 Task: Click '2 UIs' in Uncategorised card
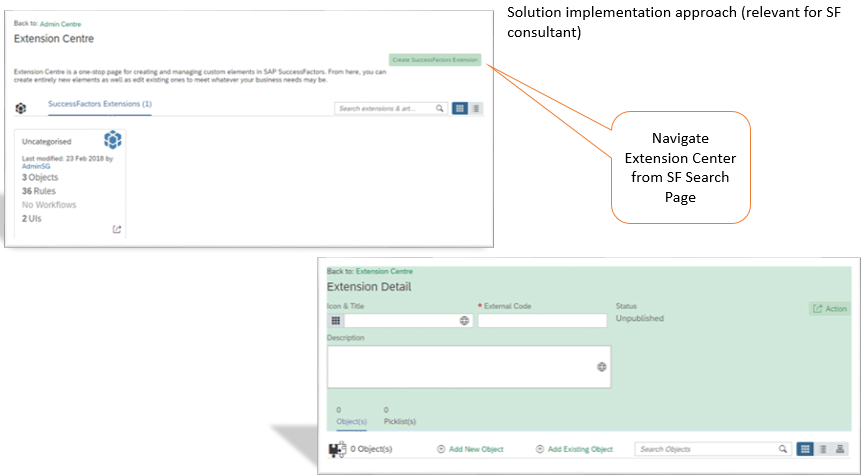[x=31, y=219]
